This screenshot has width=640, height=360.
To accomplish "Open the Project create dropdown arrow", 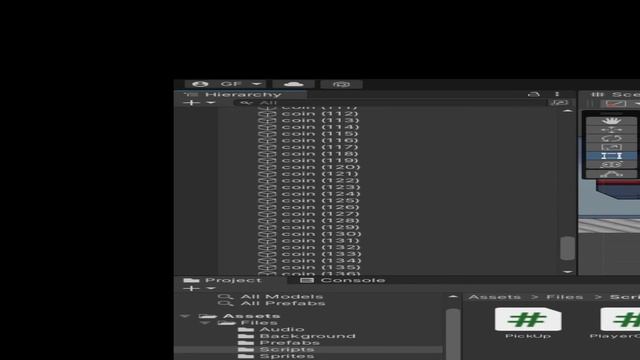I will (x=211, y=289).
